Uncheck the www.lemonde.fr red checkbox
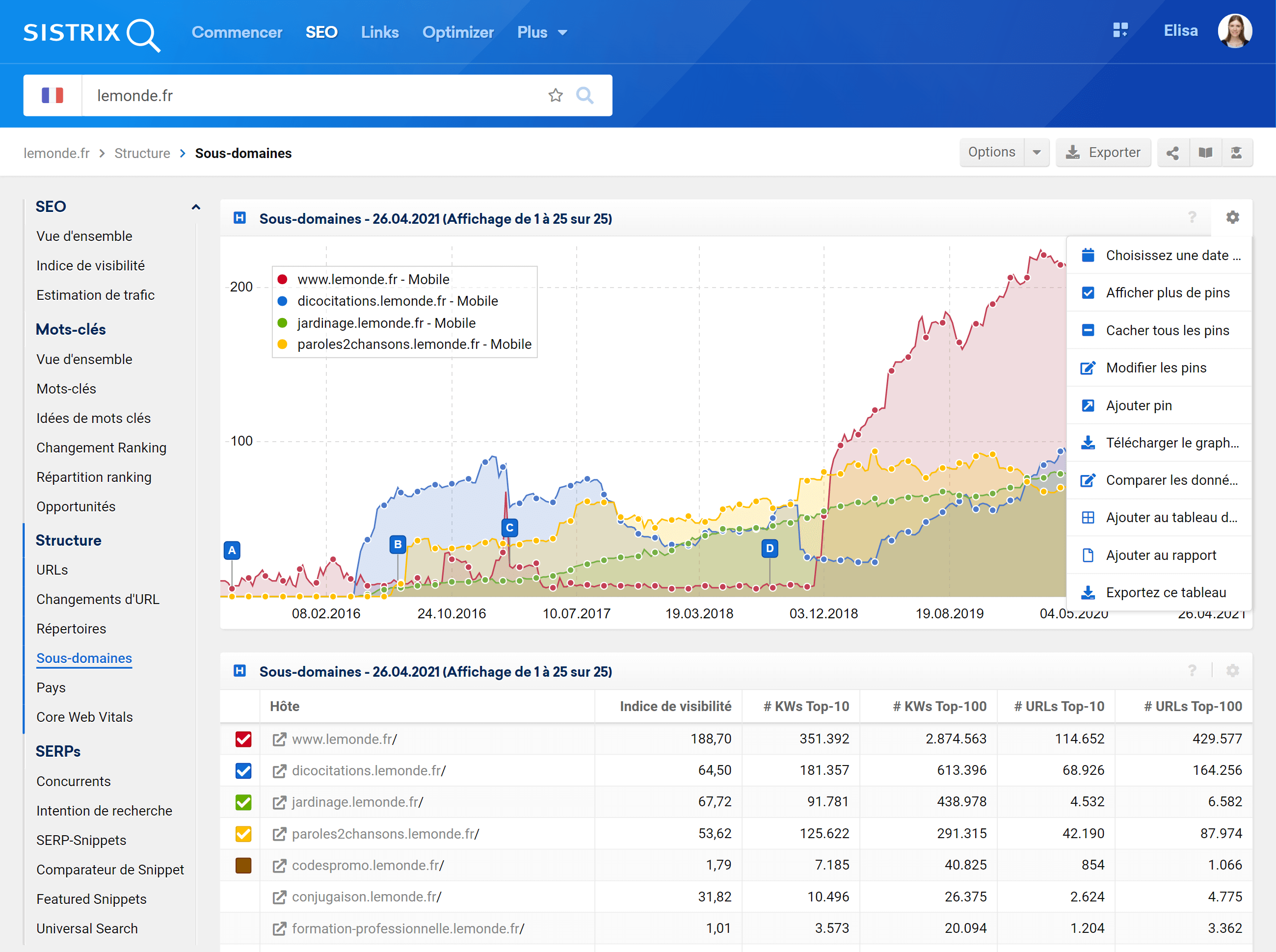This screenshot has height=952, width=1276. tap(243, 740)
